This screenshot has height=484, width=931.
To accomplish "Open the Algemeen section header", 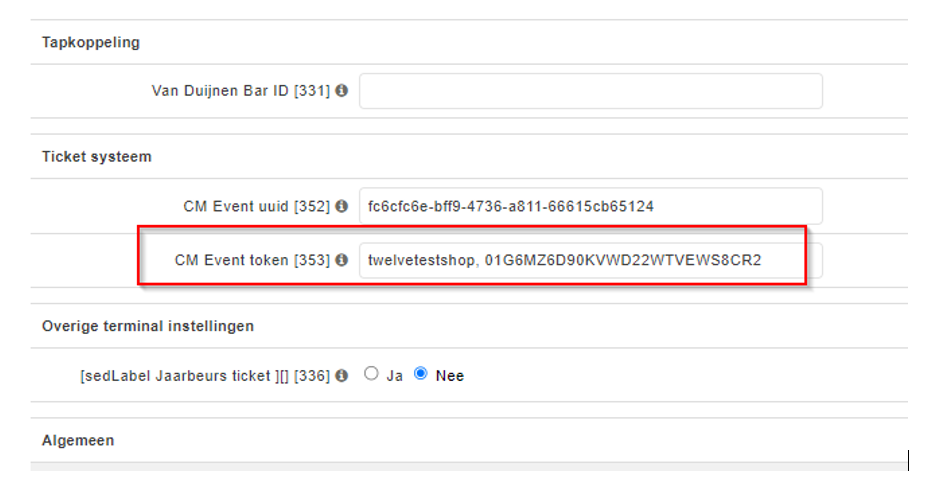I will (x=78, y=440).
